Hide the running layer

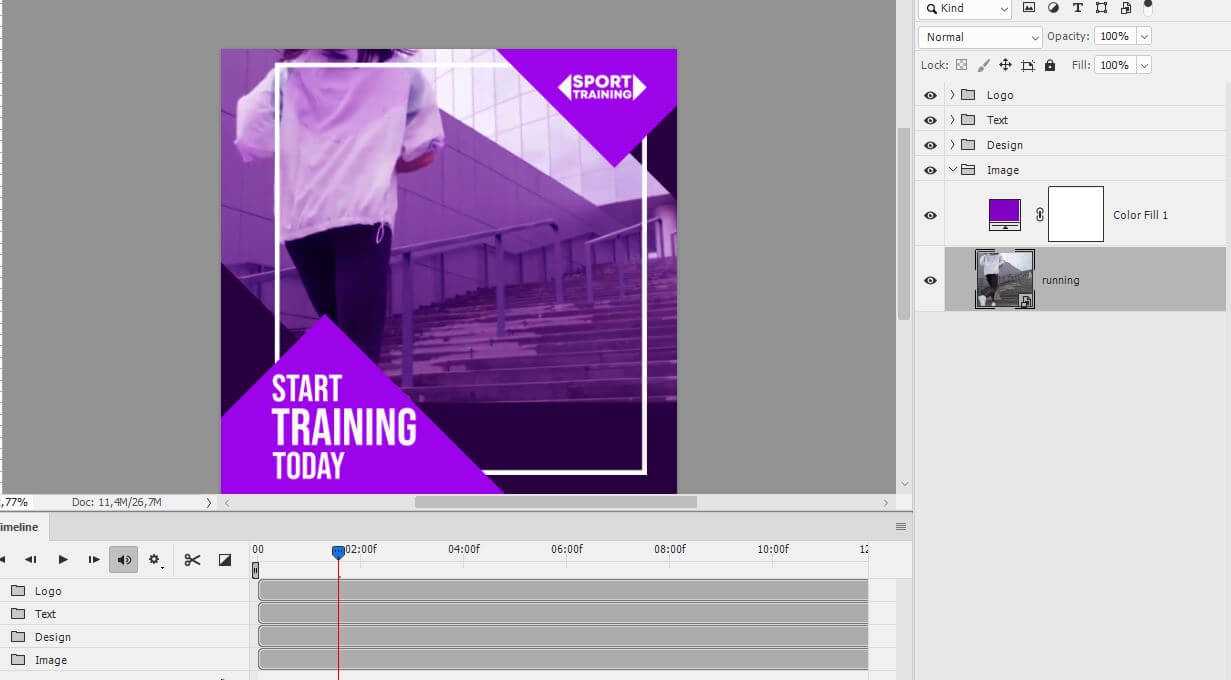[x=930, y=280]
